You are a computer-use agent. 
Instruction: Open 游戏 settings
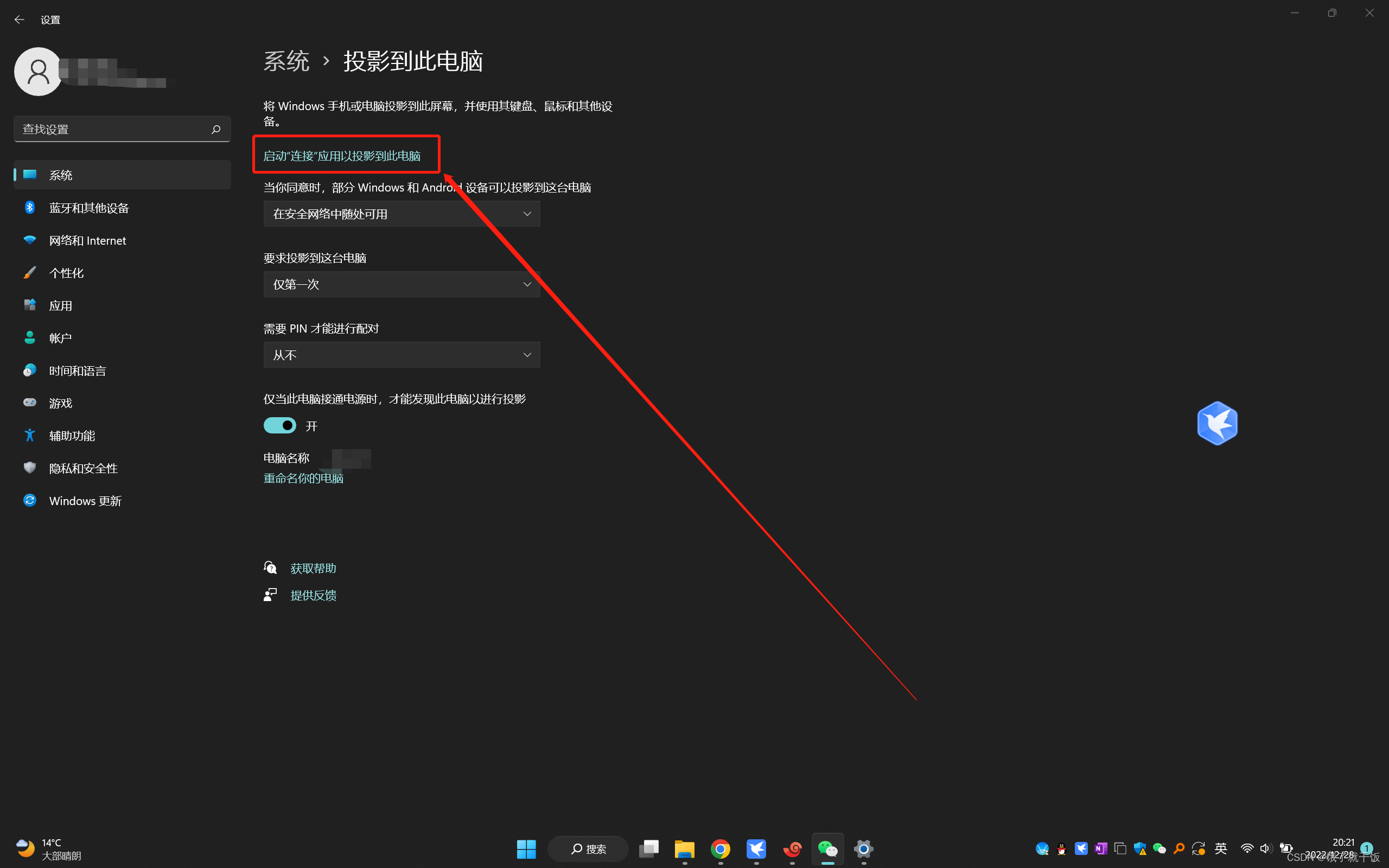coord(122,403)
